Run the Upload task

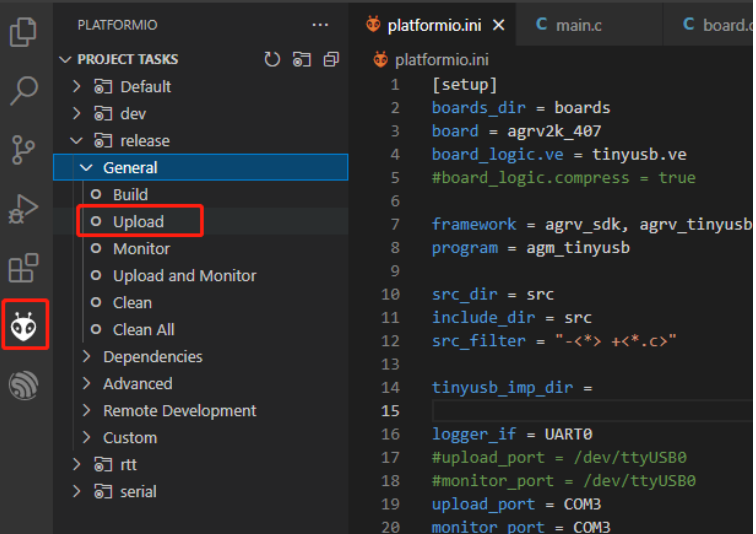[x=138, y=222]
